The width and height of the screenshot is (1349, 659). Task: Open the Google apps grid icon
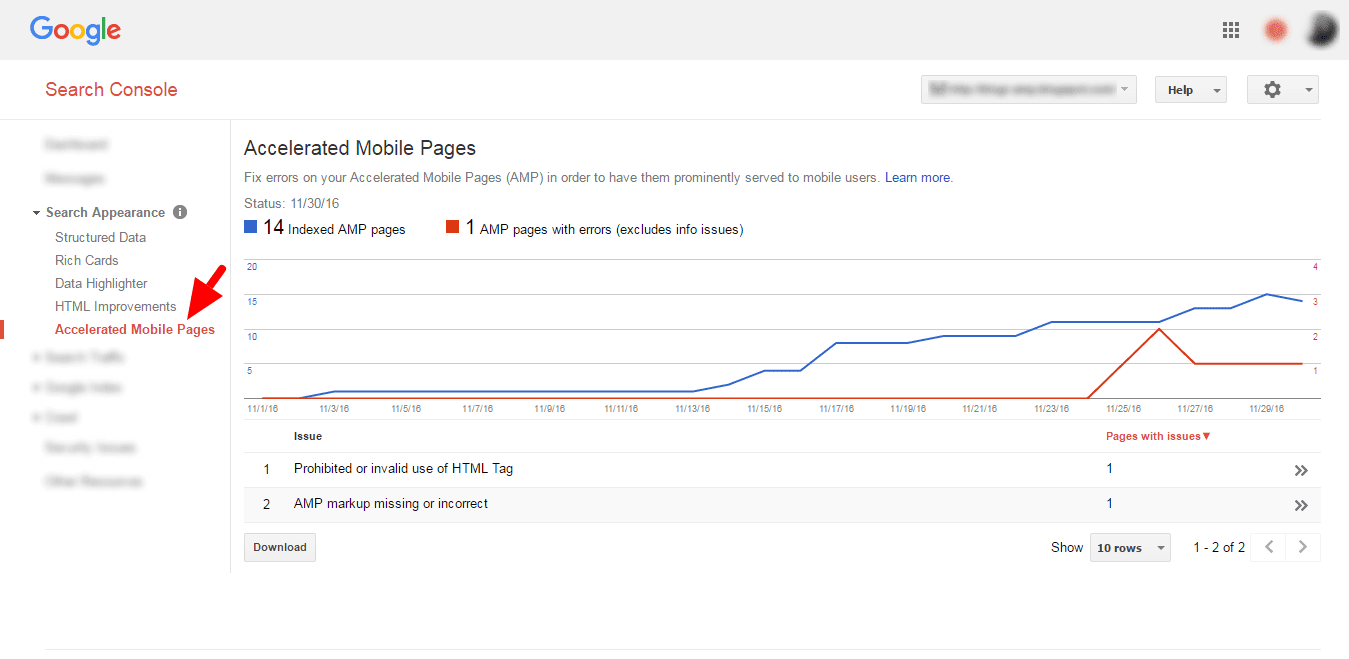click(x=1231, y=30)
